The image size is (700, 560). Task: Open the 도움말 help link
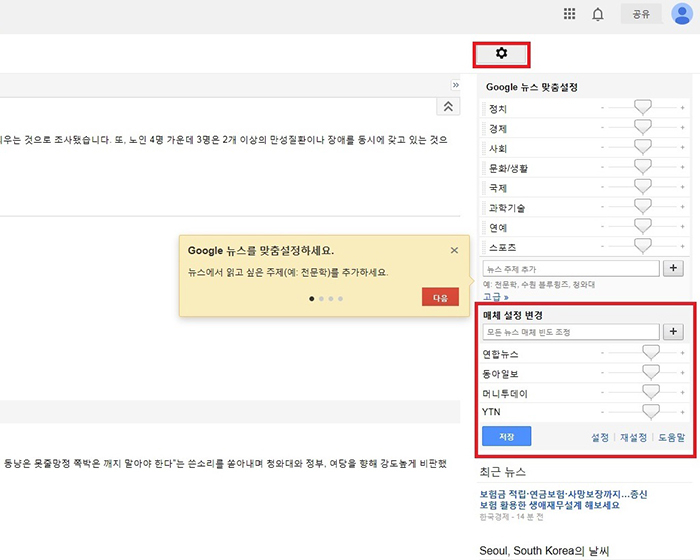tap(670, 437)
